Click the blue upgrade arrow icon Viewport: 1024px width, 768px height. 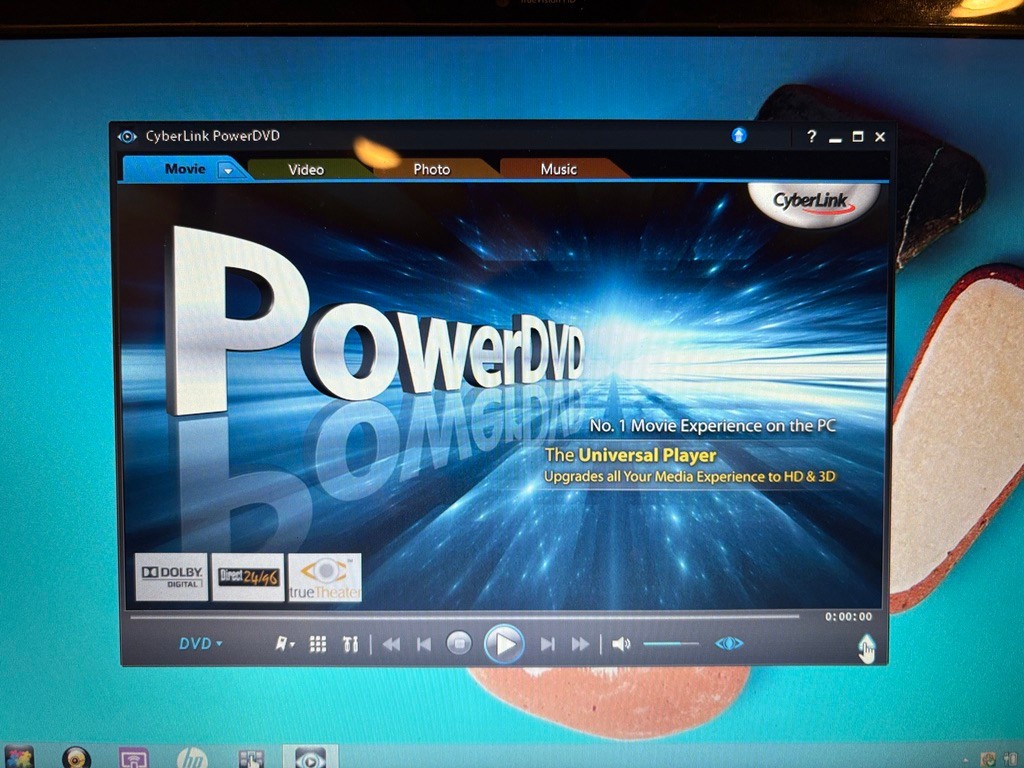[x=739, y=135]
